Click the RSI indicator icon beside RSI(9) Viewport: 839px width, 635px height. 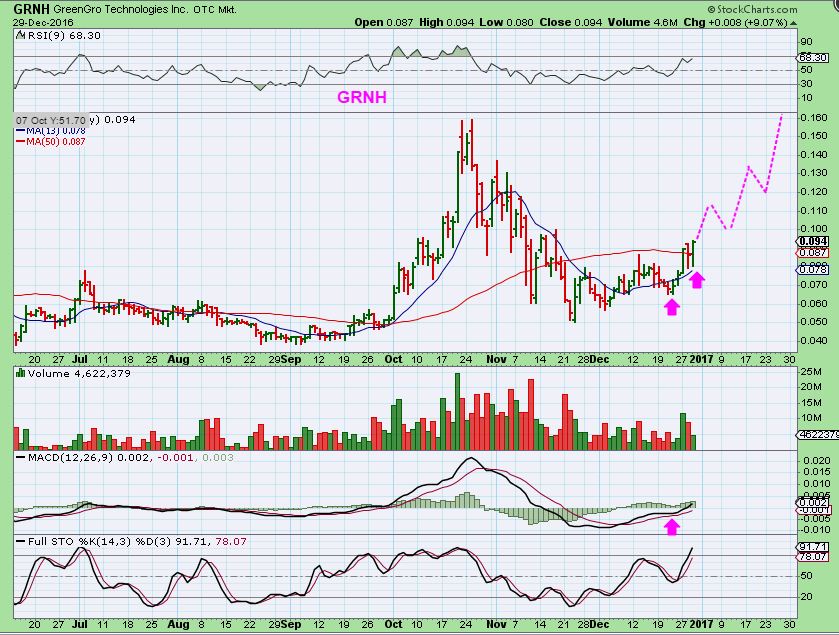click(20, 35)
